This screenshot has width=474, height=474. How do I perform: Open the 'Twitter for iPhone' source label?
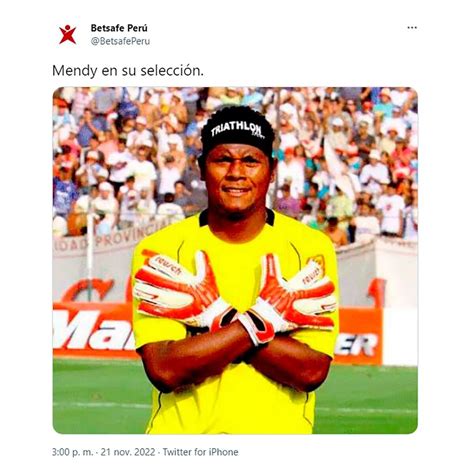click(x=200, y=452)
